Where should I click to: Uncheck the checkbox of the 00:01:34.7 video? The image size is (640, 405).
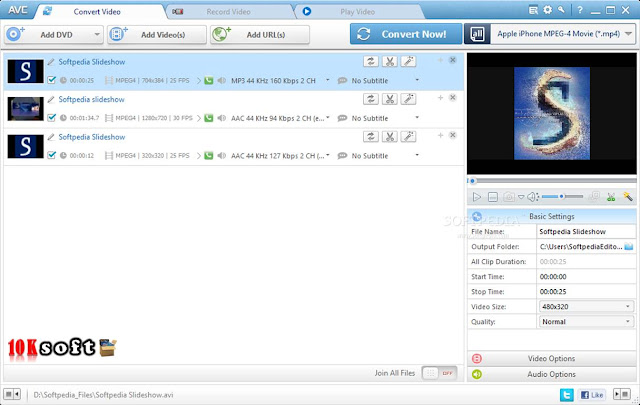coord(51,118)
